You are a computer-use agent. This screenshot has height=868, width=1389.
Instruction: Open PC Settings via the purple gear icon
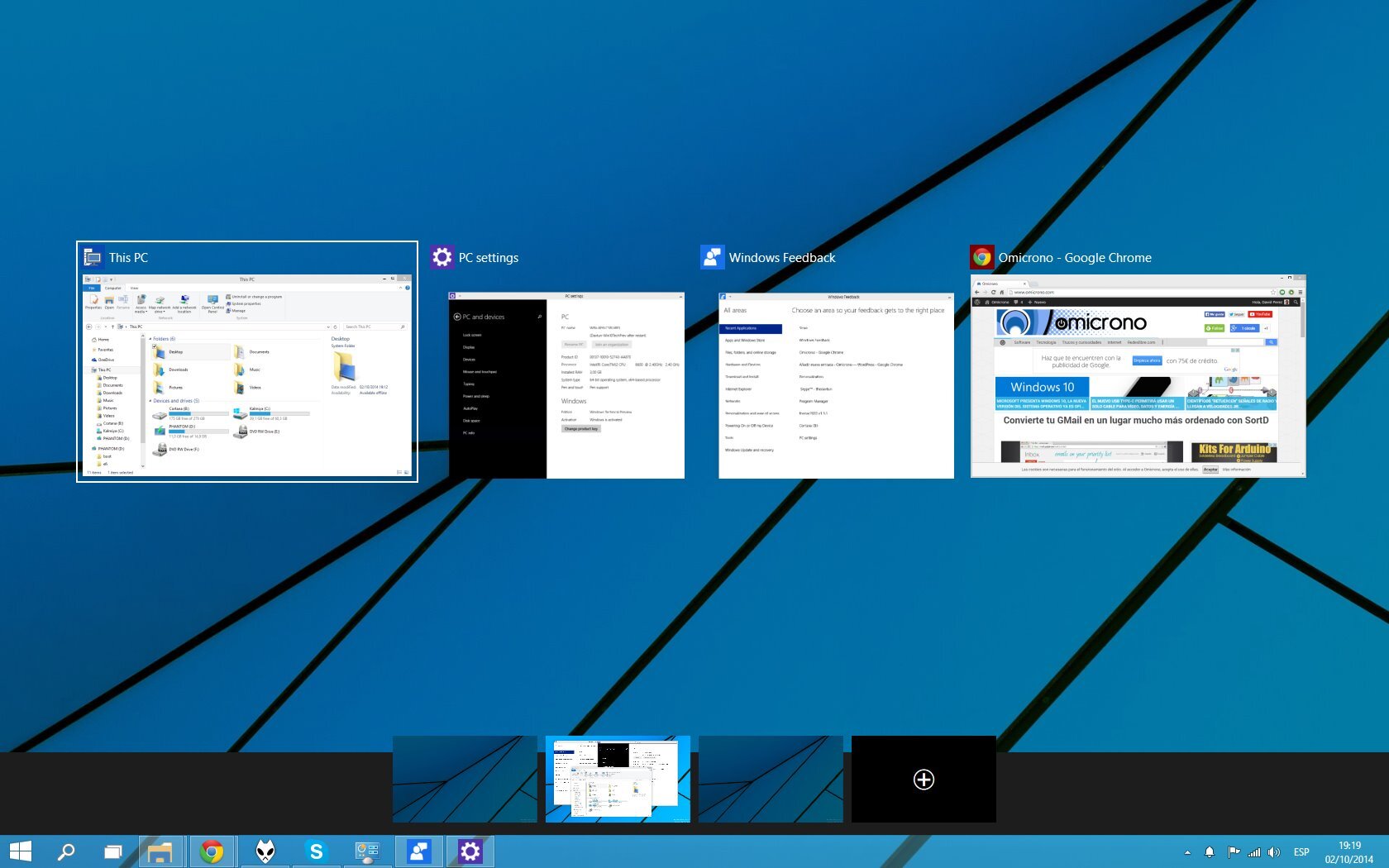[x=470, y=851]
